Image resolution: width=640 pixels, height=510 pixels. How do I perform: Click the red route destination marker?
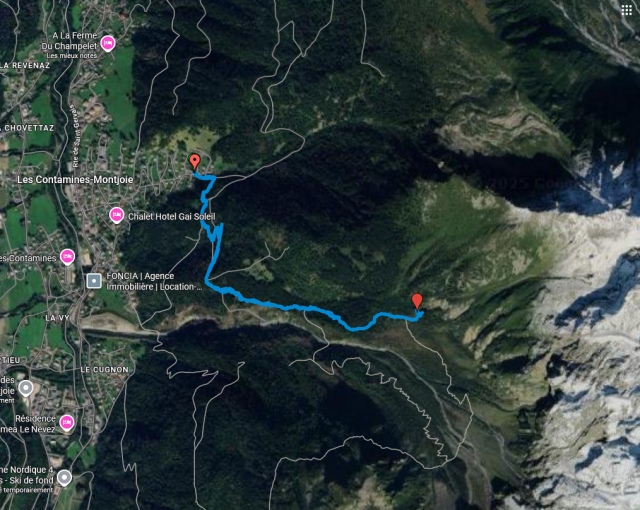(x=417, y=301)
